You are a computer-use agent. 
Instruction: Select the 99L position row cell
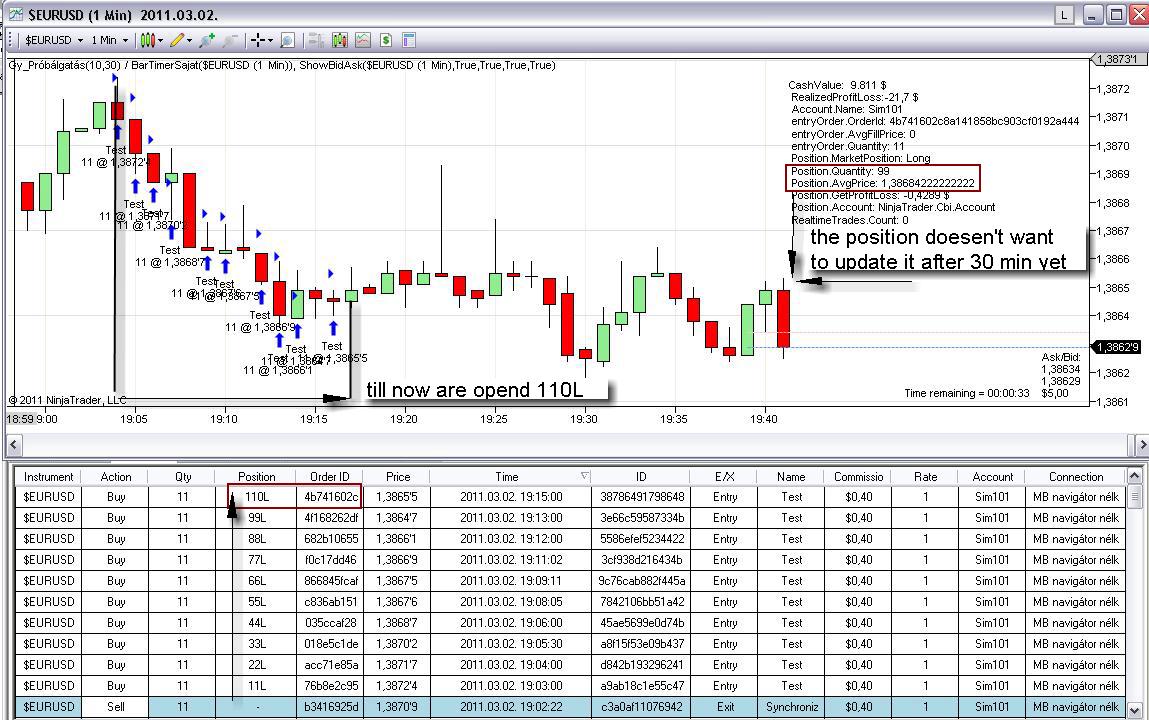[256, 518]
